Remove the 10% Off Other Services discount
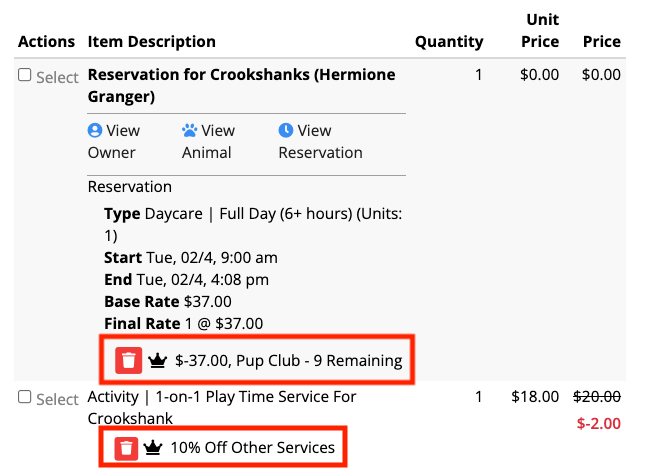 tap(126, 448)
